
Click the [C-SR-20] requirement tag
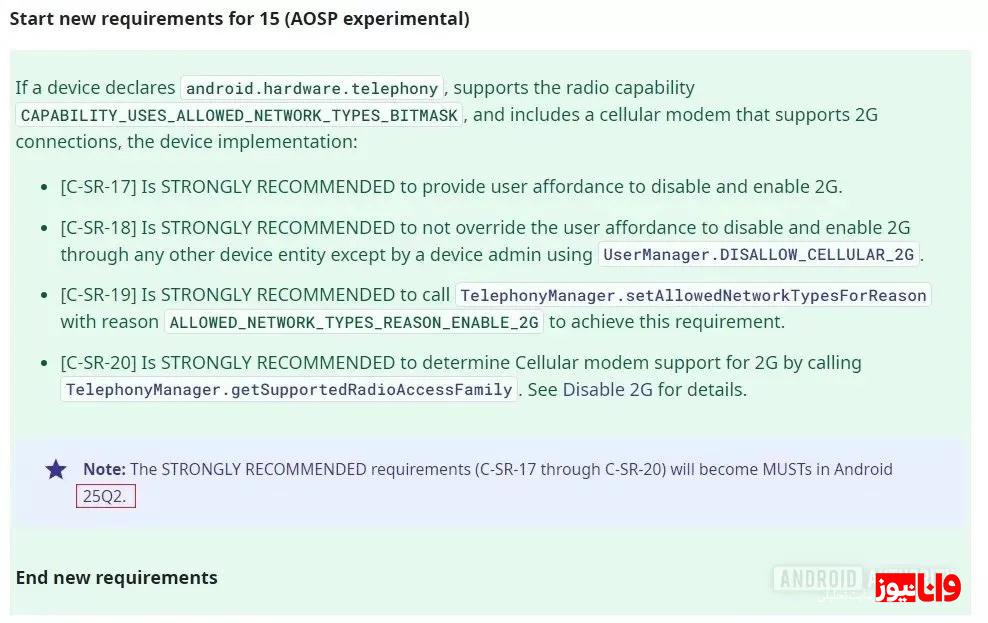(98, 363)
